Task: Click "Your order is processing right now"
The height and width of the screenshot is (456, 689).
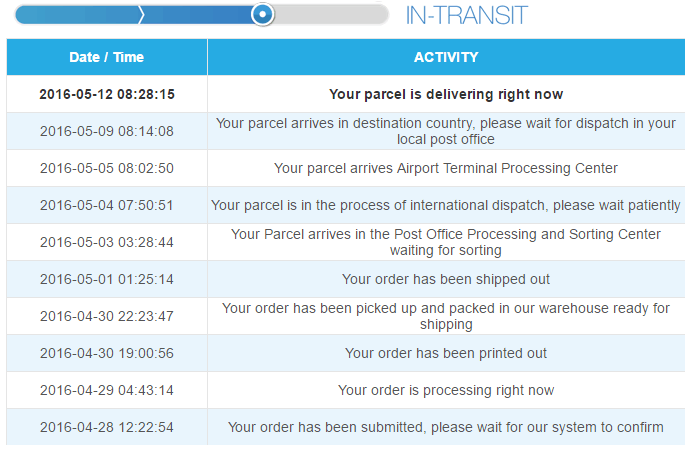Action: click(446, 390)
